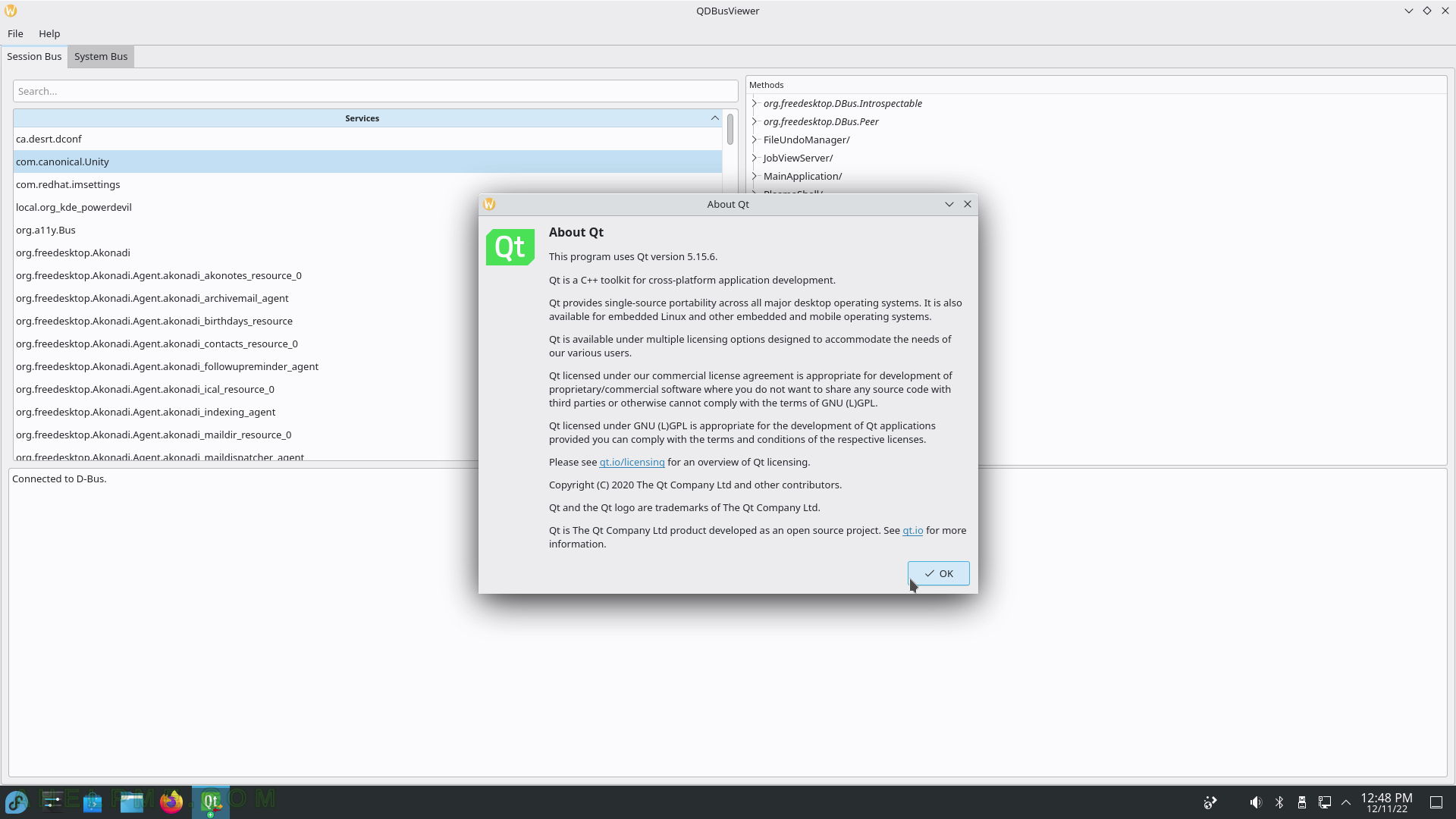This screenshot has width=1456, height=819.
Task: Click the services list scrollbar thumb
Action: pyautogui.click(x=730, y=128)
